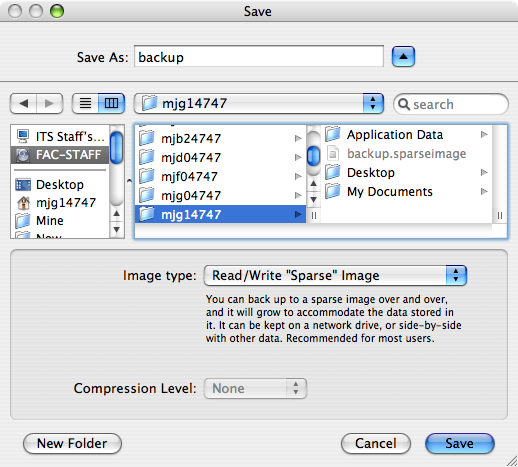This screenshot has width=518, height=467.
Task: Expand mjd04747 with its disclosure arrow
Action: click(298, 157)
